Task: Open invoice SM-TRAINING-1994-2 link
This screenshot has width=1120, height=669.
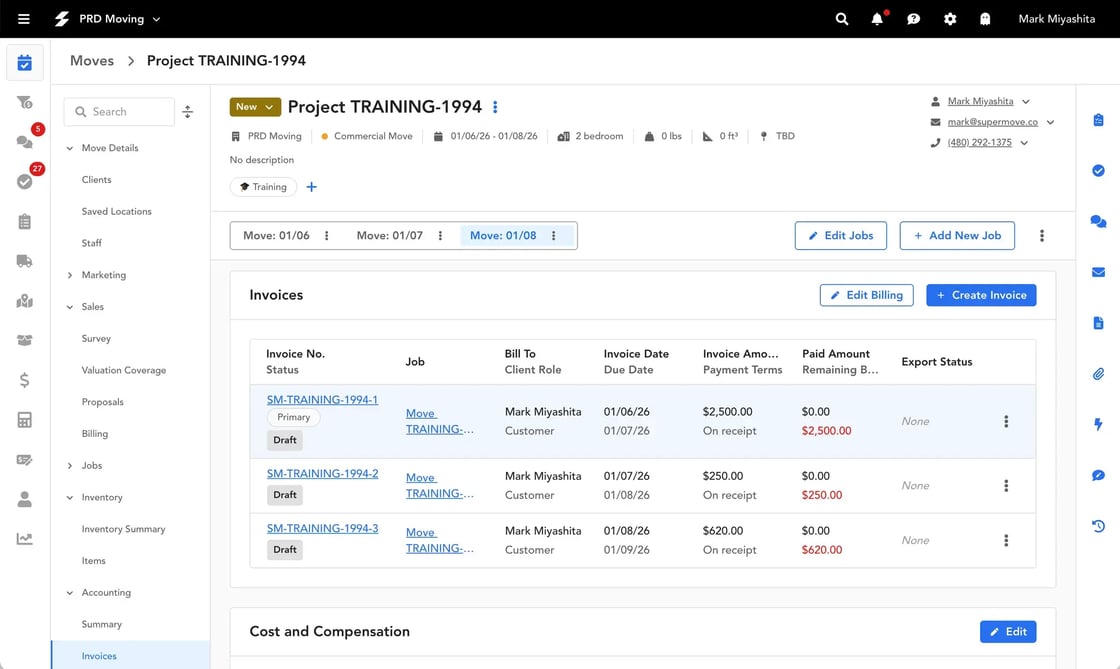Action: pyautogui.click(x=322, y=474)
